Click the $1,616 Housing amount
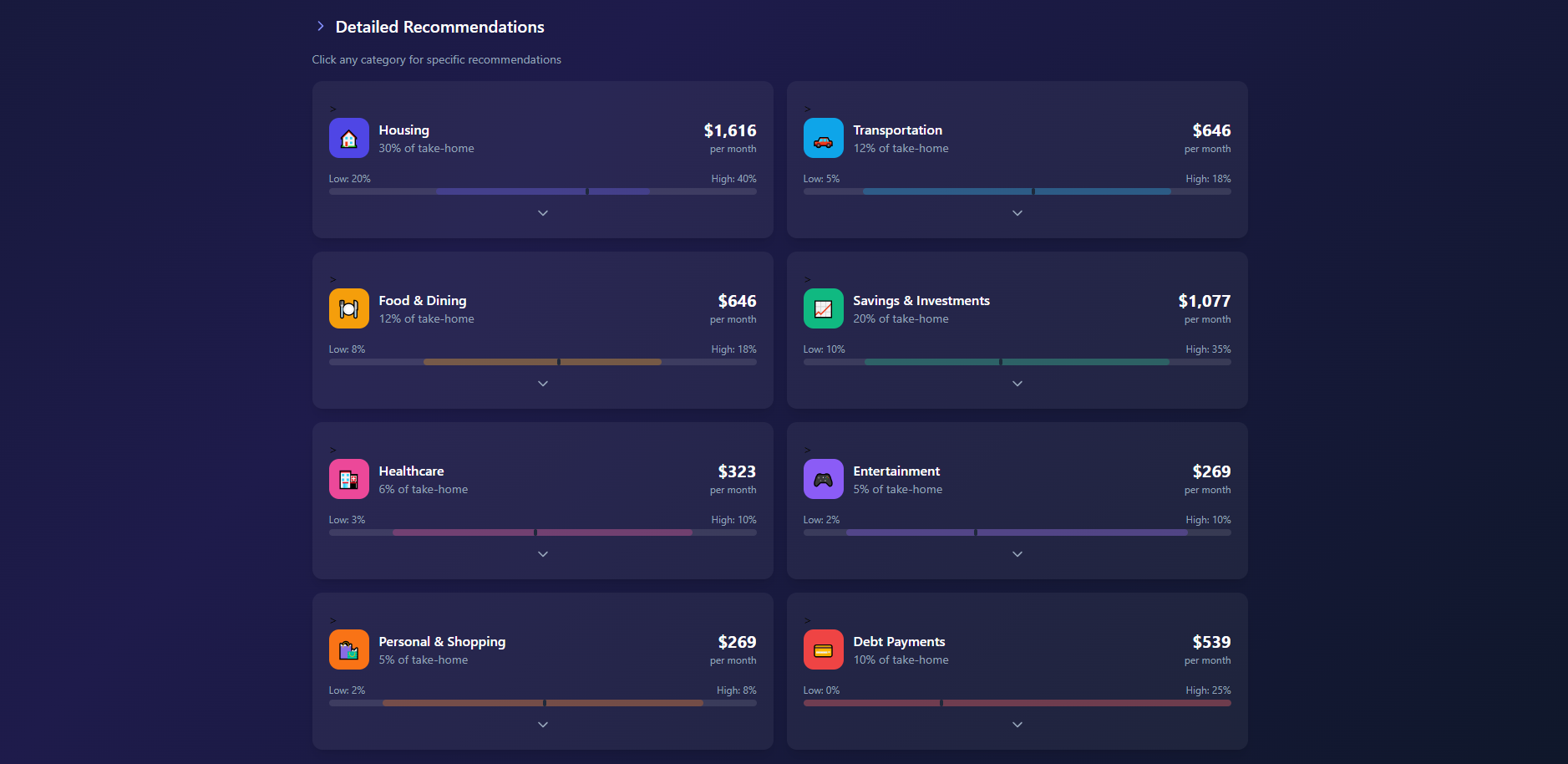 click(730, 130)
